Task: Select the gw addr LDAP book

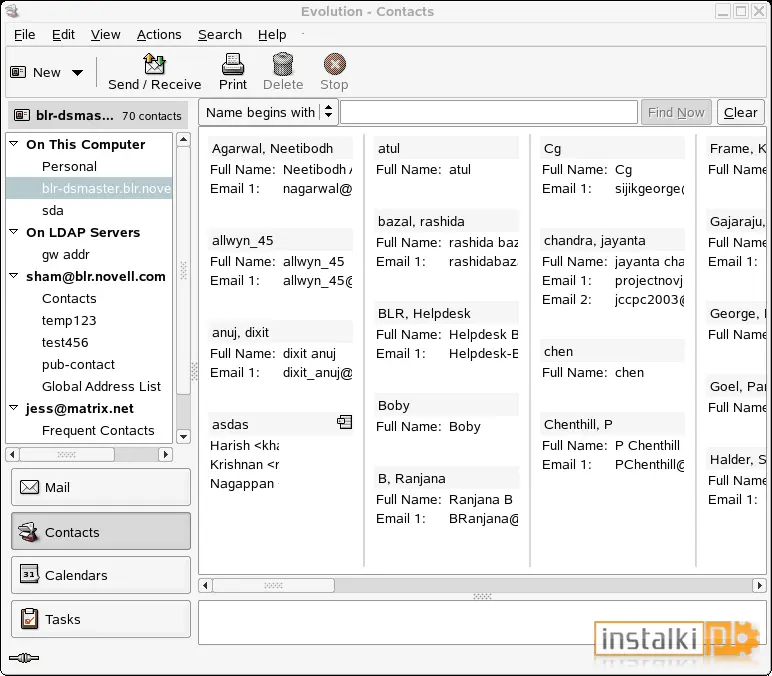Action: (x=65, y=255)
